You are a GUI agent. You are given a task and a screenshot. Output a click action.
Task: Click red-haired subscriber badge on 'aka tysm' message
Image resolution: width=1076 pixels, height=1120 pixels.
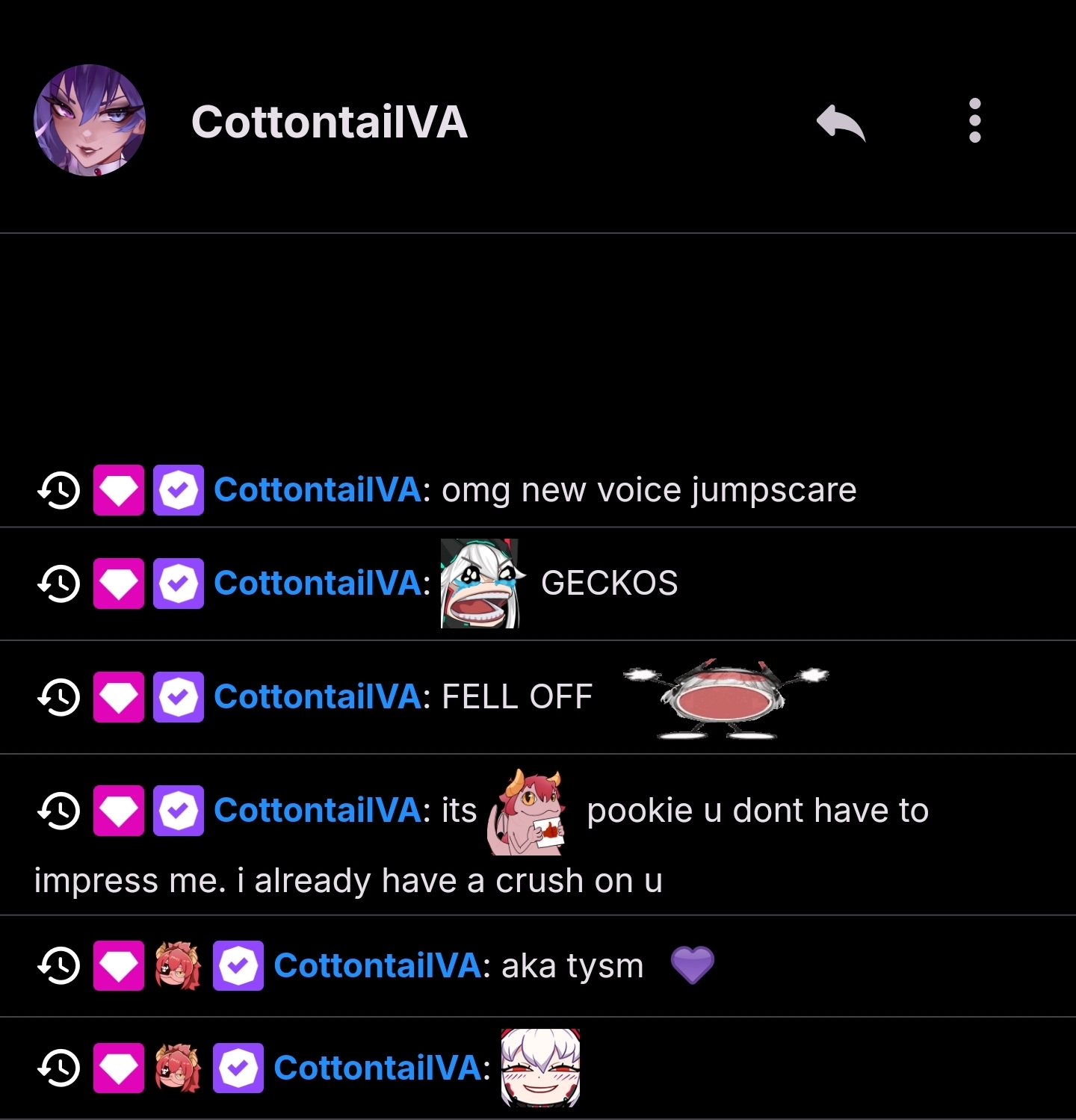click(178, 965)
